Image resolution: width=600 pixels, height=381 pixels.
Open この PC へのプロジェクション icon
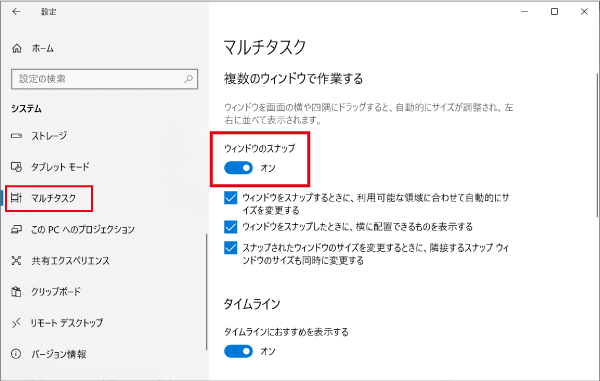click(16, 230)
